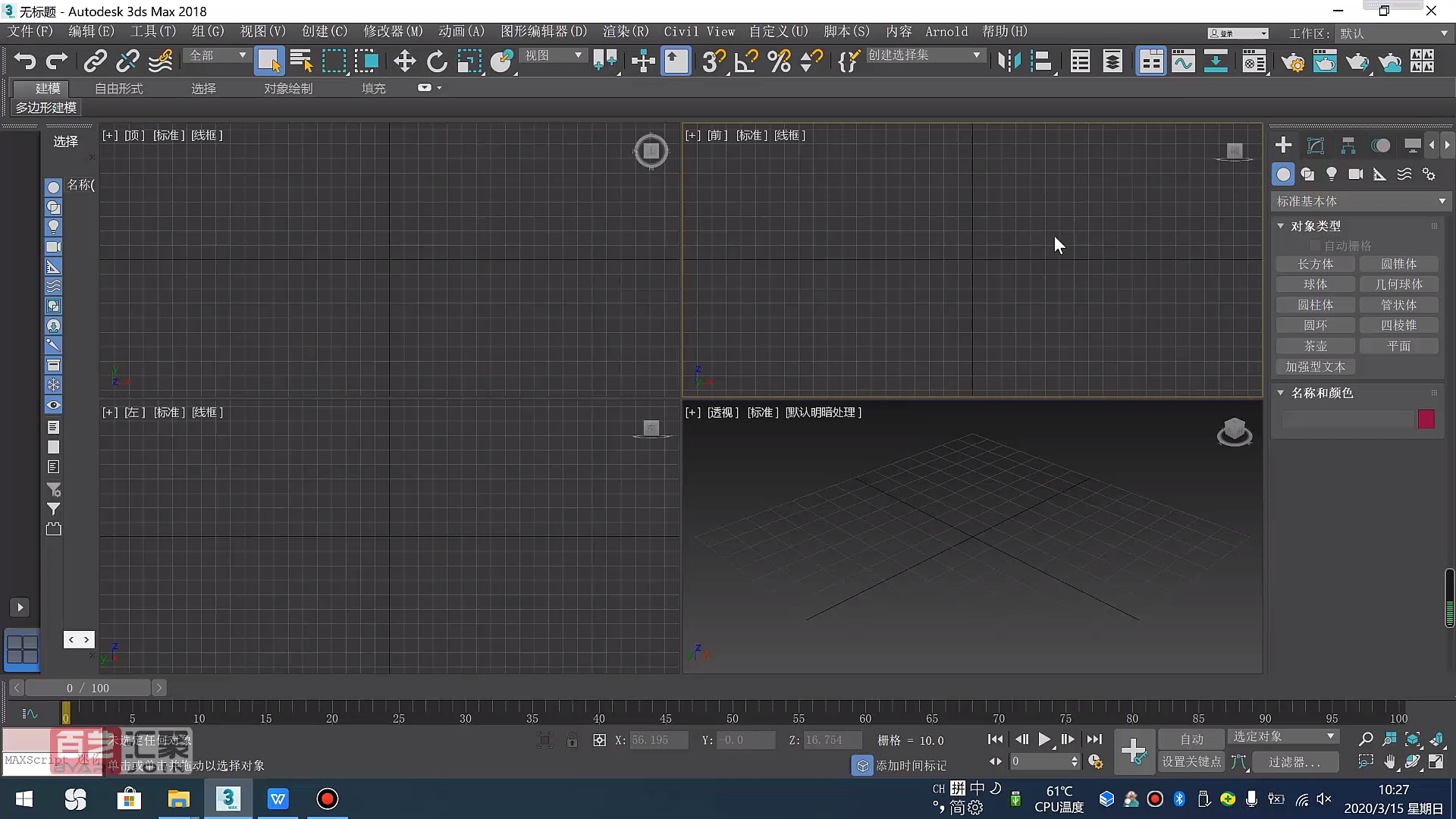Screen dimensions: 1456x819
Task: Pick the object color swatch
Action: click(x=1426, y=419)
